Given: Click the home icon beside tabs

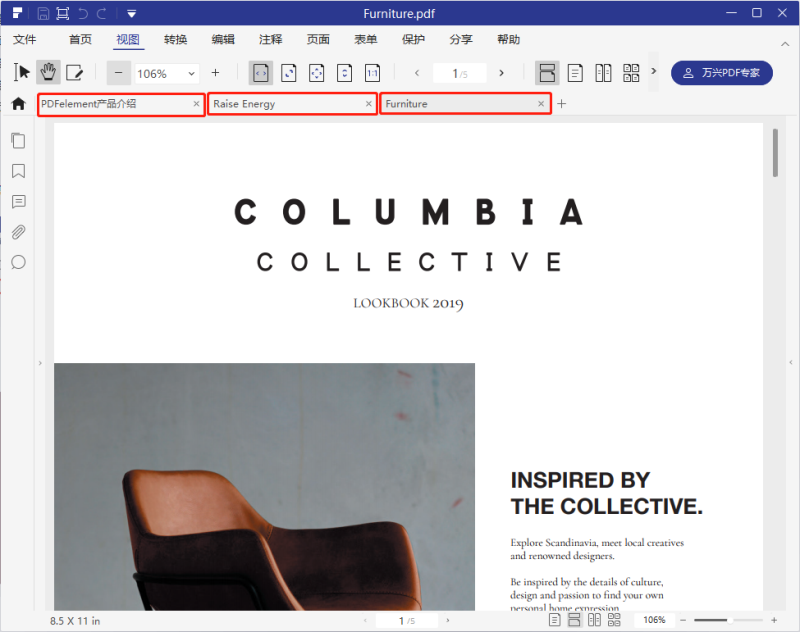Looking at the screenshot, I should pos(18,104).
